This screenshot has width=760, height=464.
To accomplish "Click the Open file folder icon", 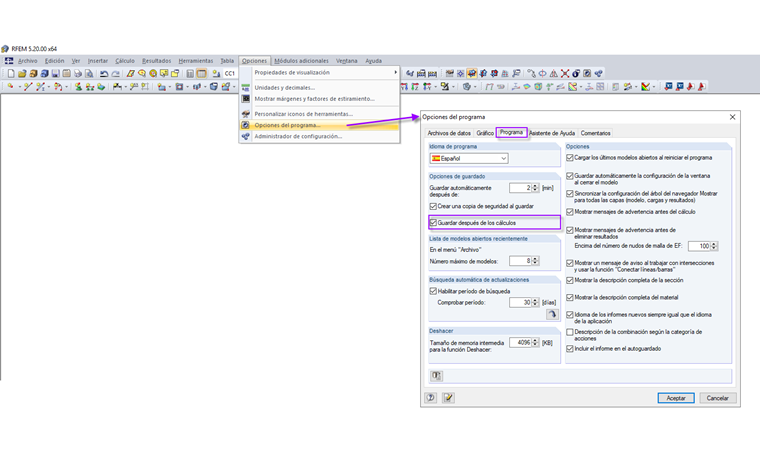I will click(x=22, y=74).
